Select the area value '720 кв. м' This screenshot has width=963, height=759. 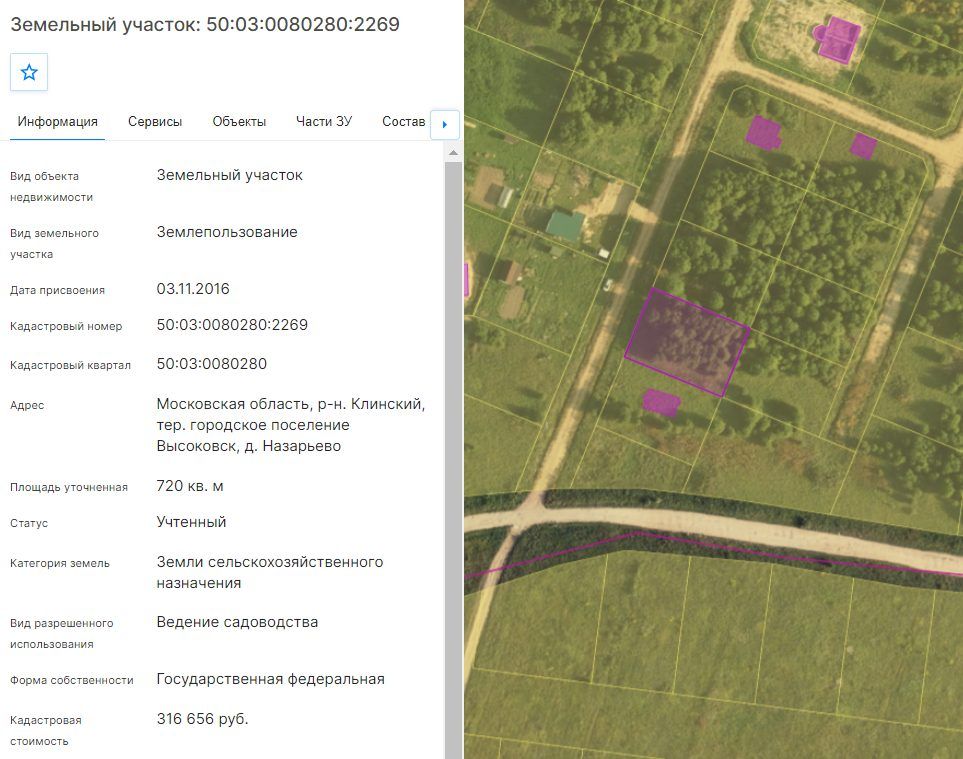[x=190, y=486]
